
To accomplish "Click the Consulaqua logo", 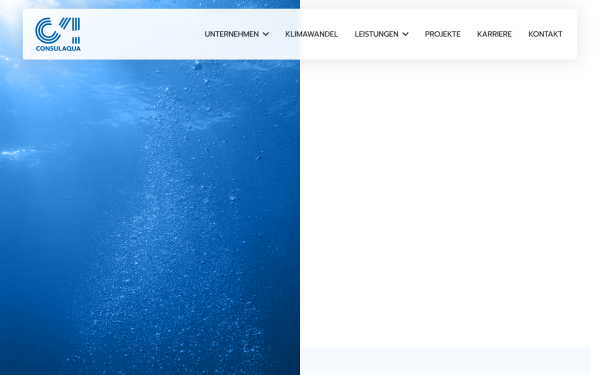I will (x=58, y=34).
